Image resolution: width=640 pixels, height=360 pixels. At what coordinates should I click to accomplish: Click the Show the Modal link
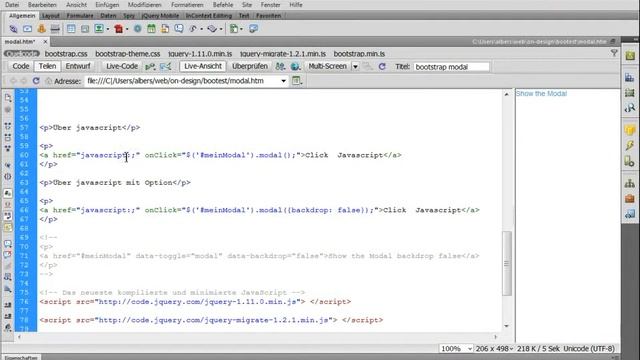click(x=541, y=93)
